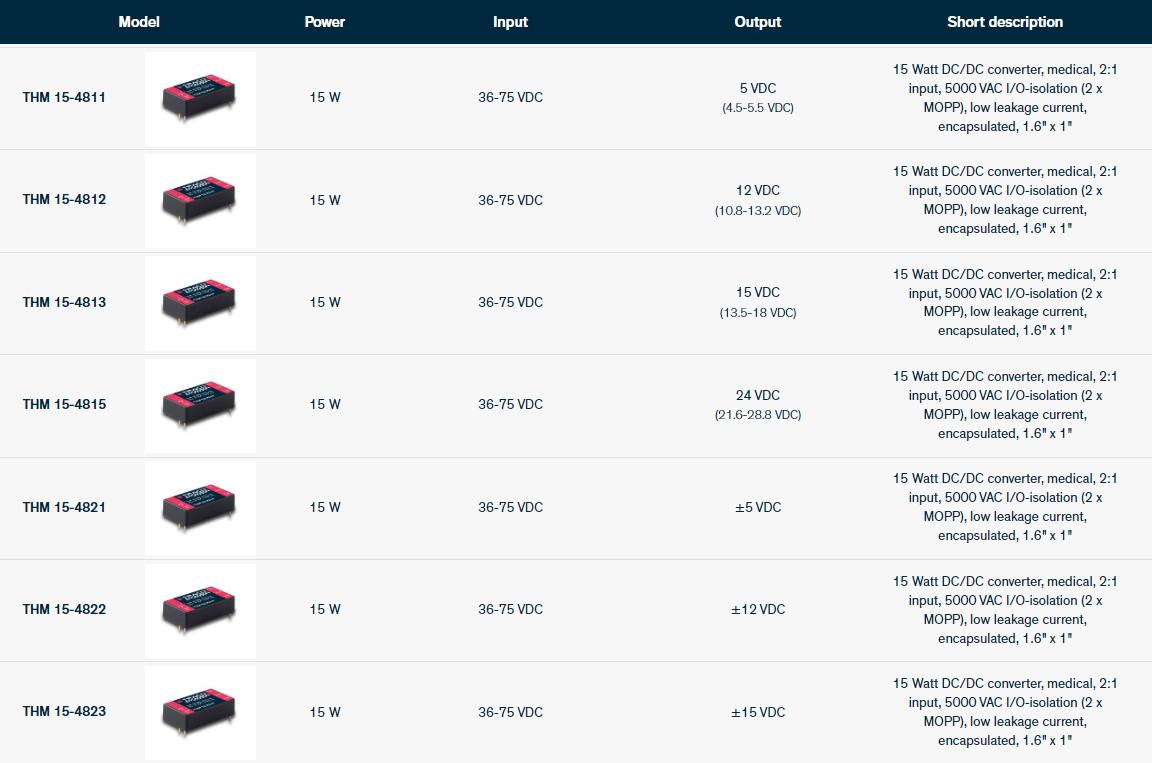Click the ±15 VDC output cell
Screen dimensions: 1152x763
[758, 712]
